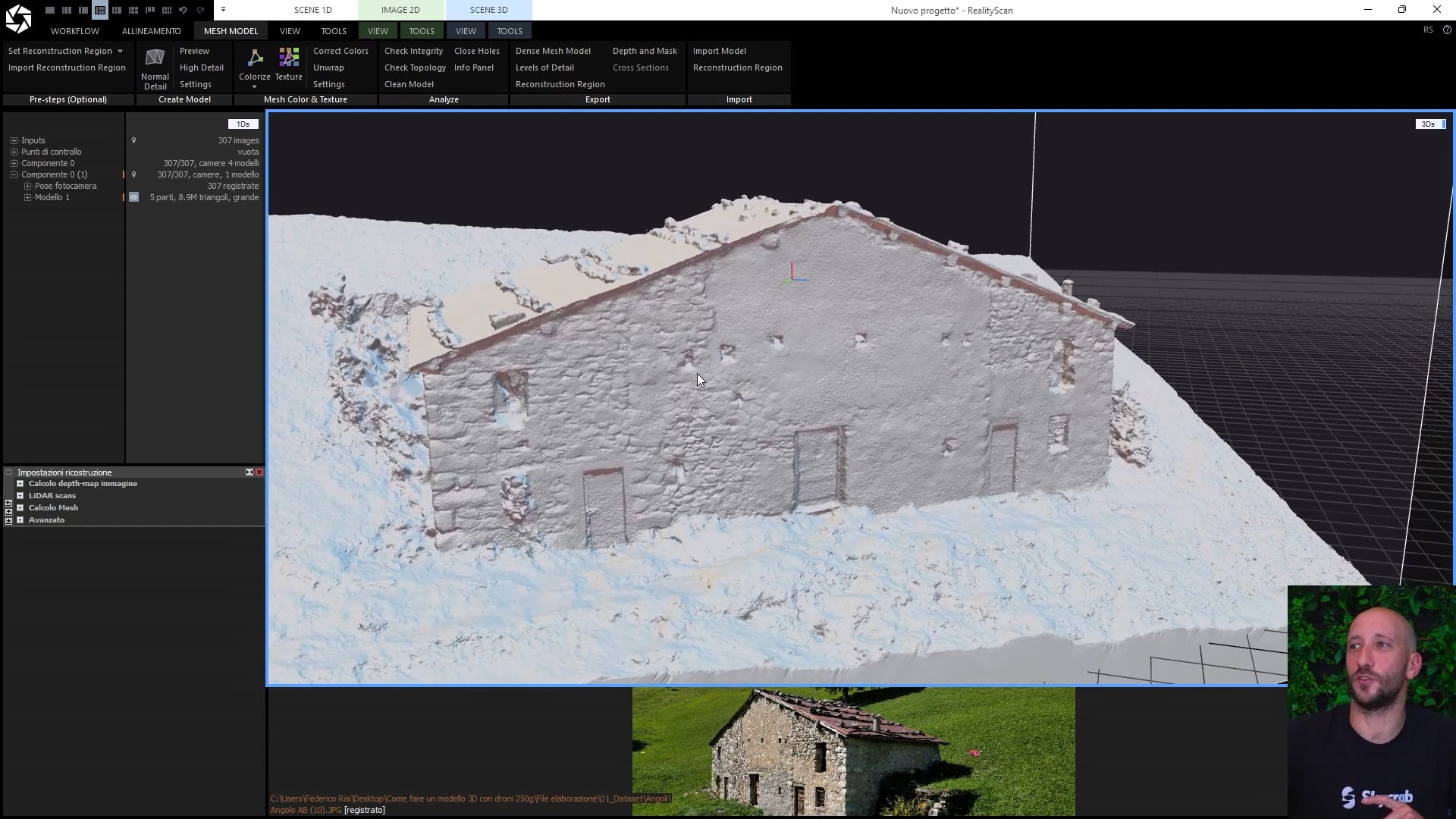Image resolution: width=1456 pixels, height=819 pixels.
Task: Maximize the Impostazioni ricostruzione panel
Action: (x=249, y=472)
